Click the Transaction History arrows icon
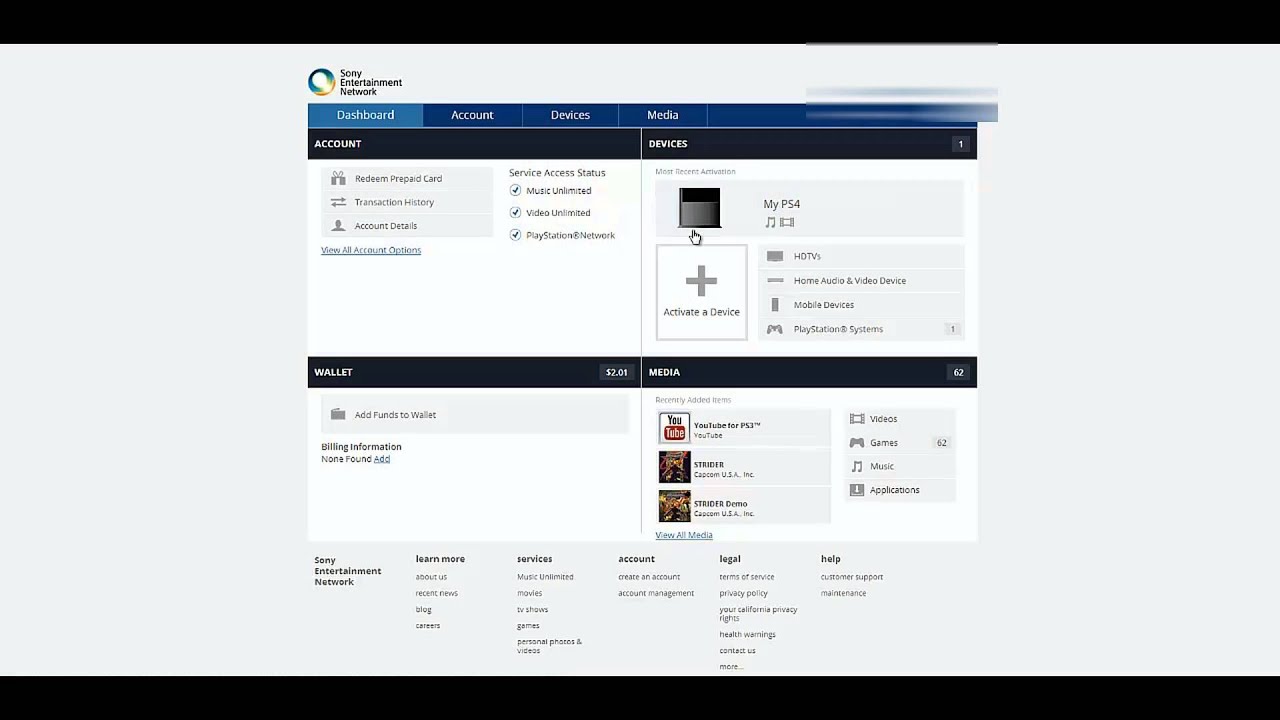The width and height of the screenshot is (1280, 720). tap(338, 202)
